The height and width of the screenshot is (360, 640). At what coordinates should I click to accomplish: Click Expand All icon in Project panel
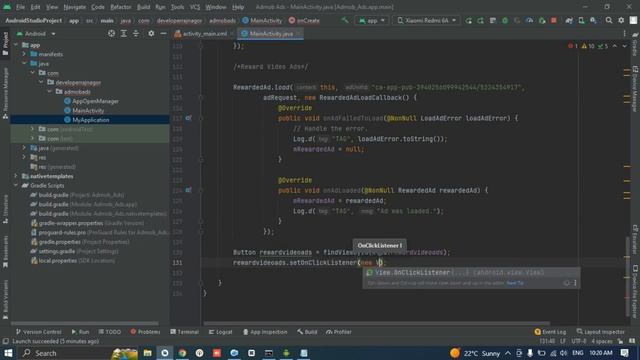coord(124,33)
